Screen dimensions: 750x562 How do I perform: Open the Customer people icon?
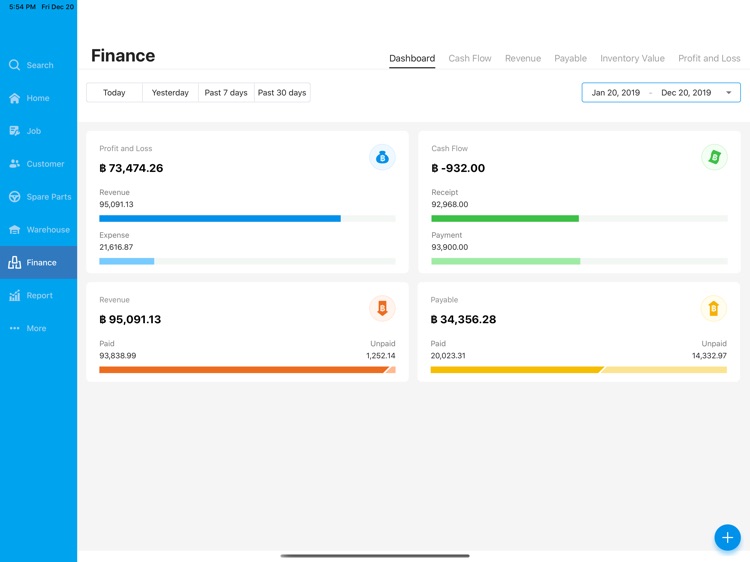click(x=14, y=164)
